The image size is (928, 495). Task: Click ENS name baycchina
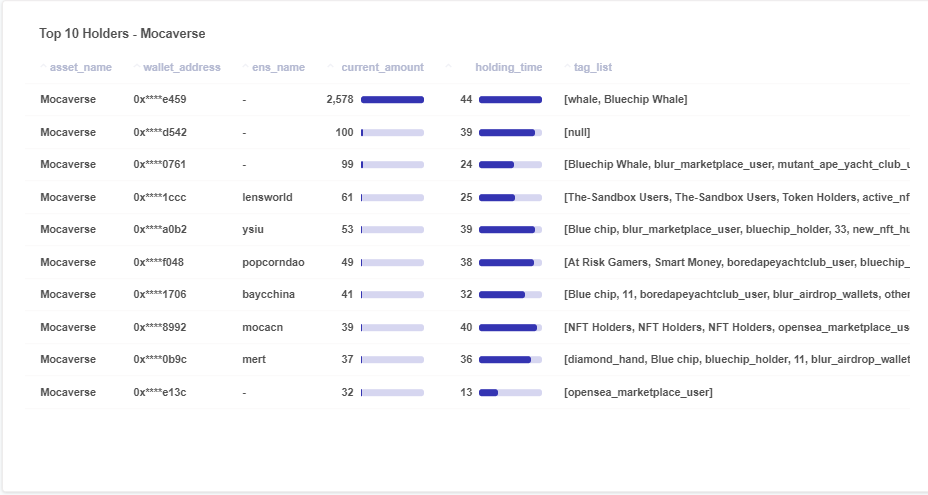tap(268, 294)
